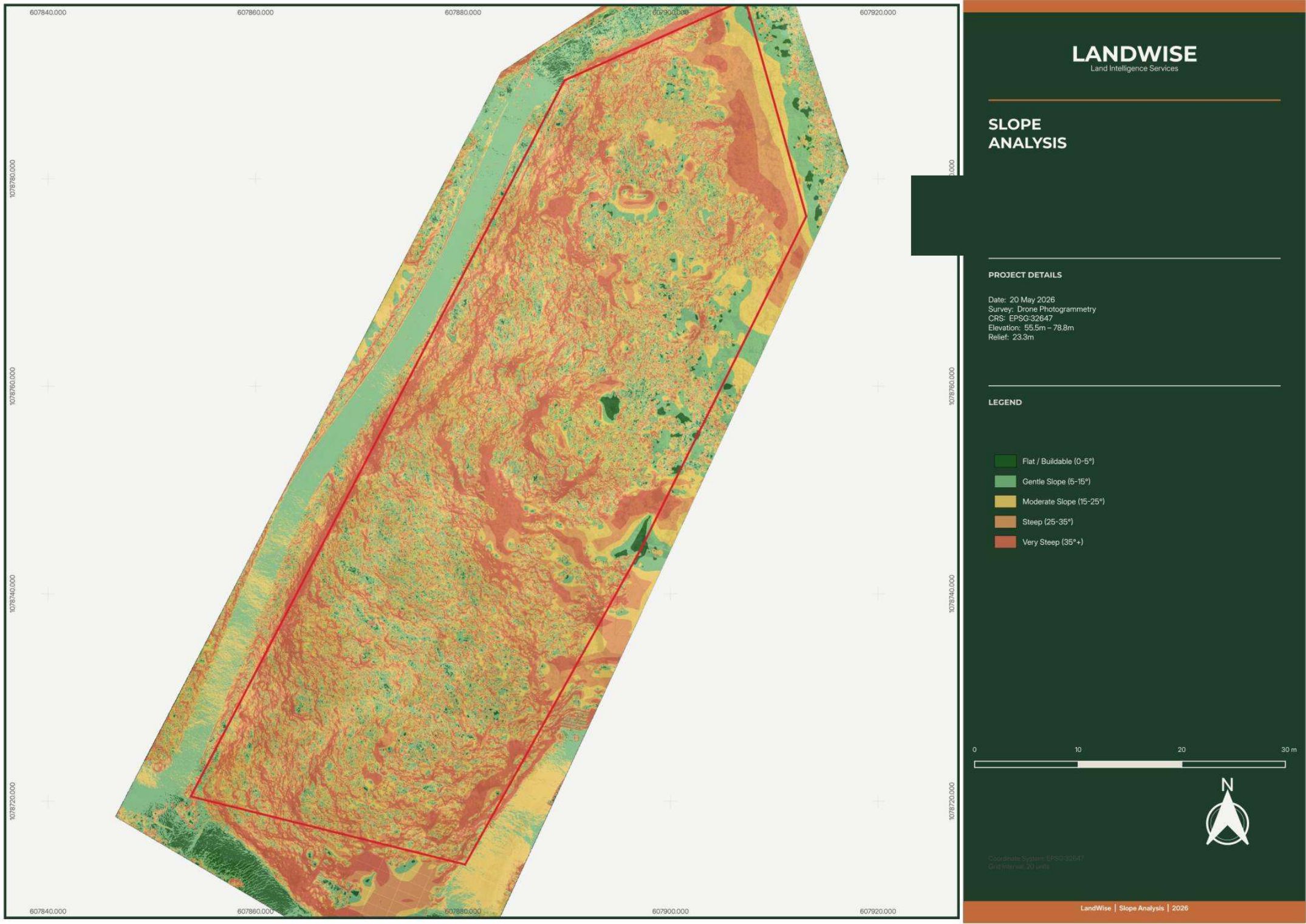Click the 607860.000 top axis coordinate label
This screenshot has height=924, width=1306.
255,12
